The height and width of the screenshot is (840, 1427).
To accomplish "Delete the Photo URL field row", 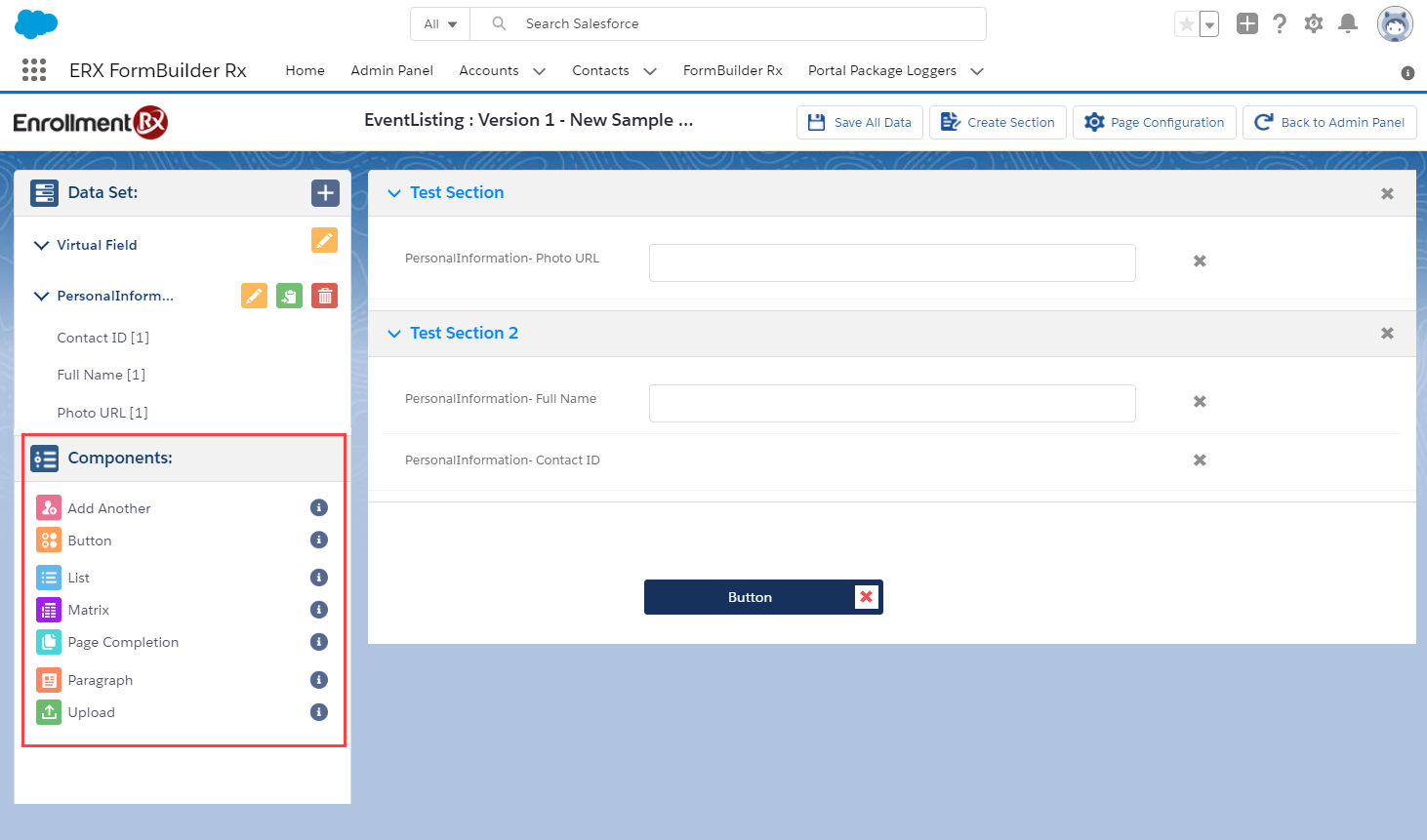I will pos(1200,261).
